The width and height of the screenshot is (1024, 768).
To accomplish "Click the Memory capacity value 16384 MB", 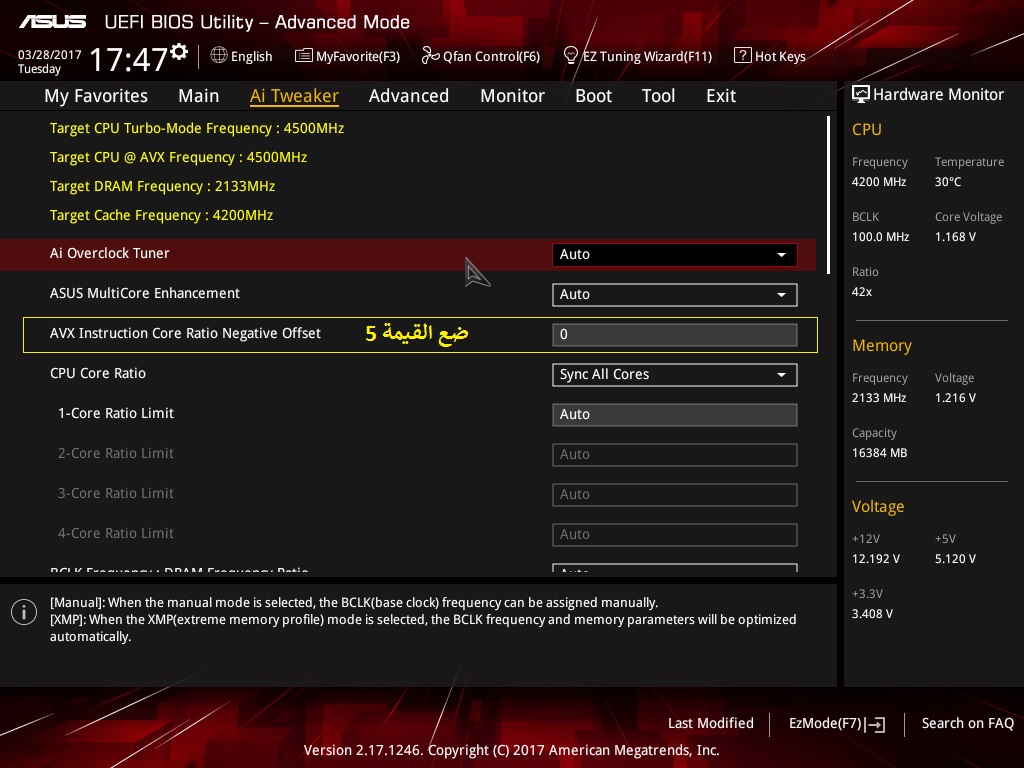I will coord(879,453).
